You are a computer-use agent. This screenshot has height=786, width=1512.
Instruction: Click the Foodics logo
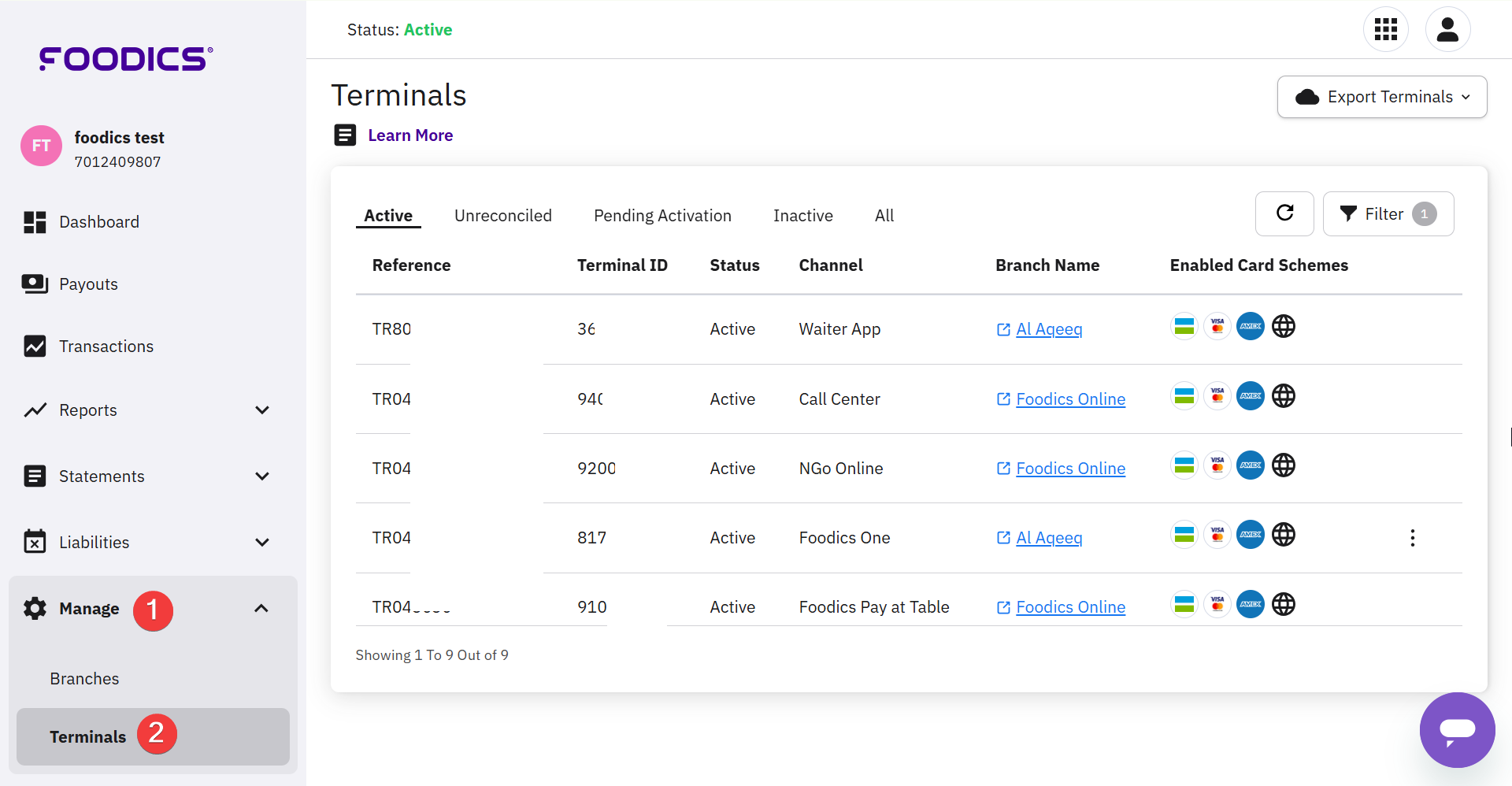point(126,59)
